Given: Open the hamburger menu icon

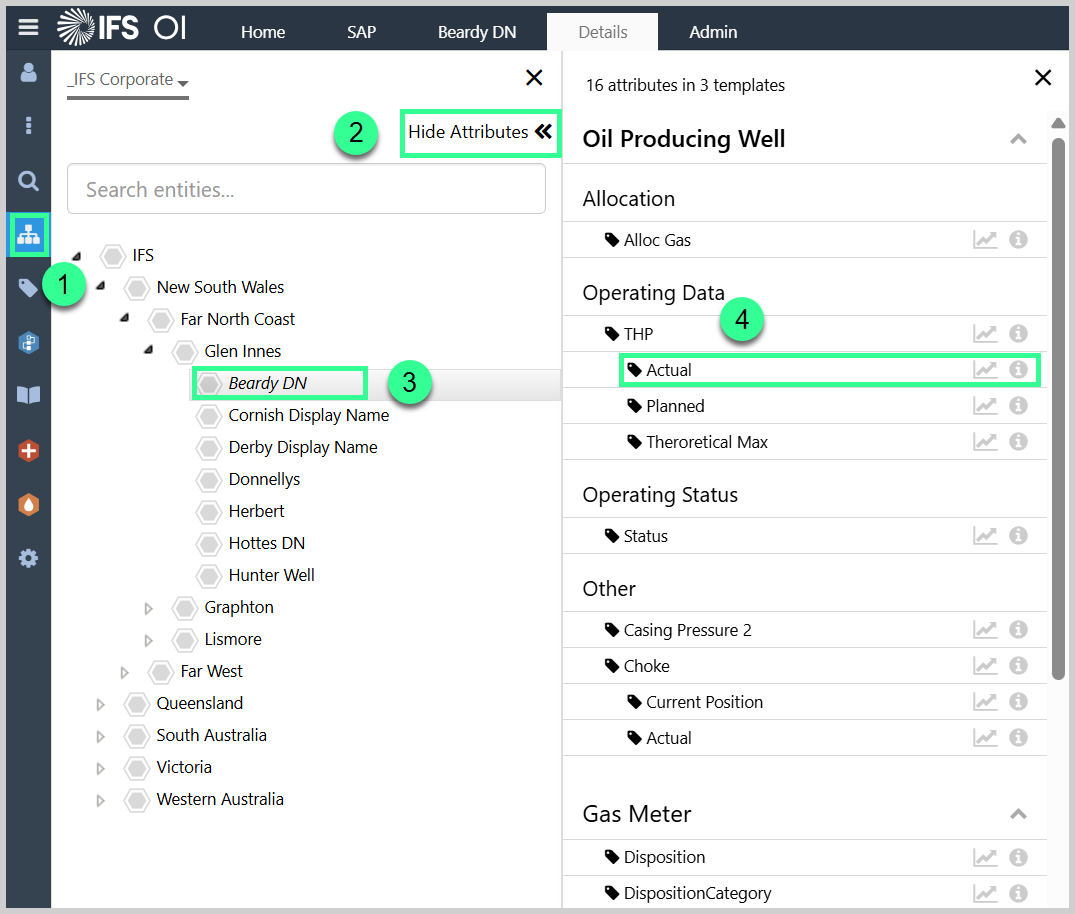Looking at the screenshot, I should coord(28,27).
